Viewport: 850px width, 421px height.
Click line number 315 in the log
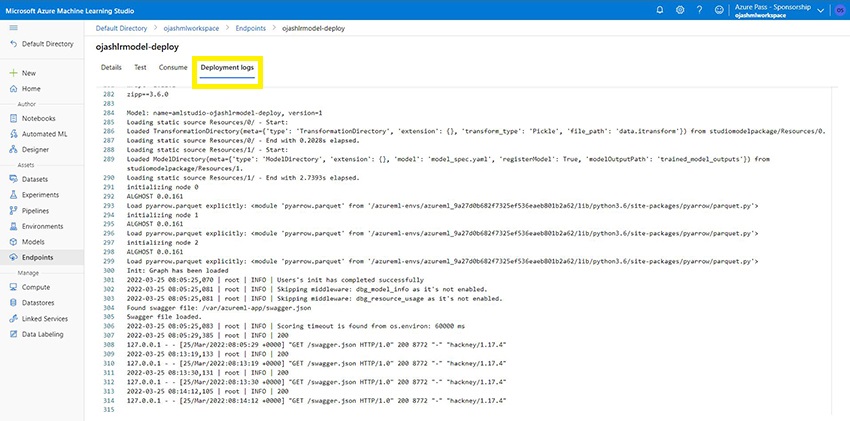pos(108,410)
